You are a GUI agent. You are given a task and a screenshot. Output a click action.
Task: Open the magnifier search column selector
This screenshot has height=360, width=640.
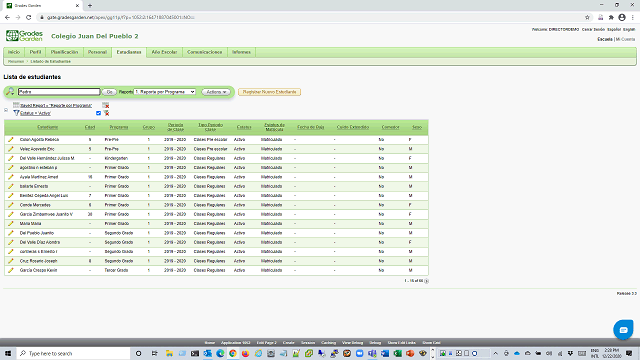point(10,92)
